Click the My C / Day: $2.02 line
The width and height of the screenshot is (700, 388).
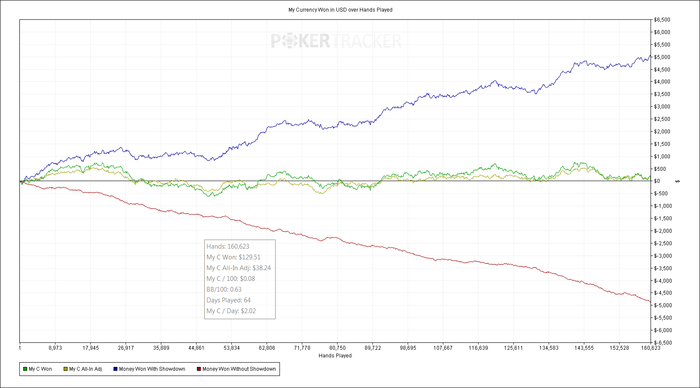click(231, 311)
